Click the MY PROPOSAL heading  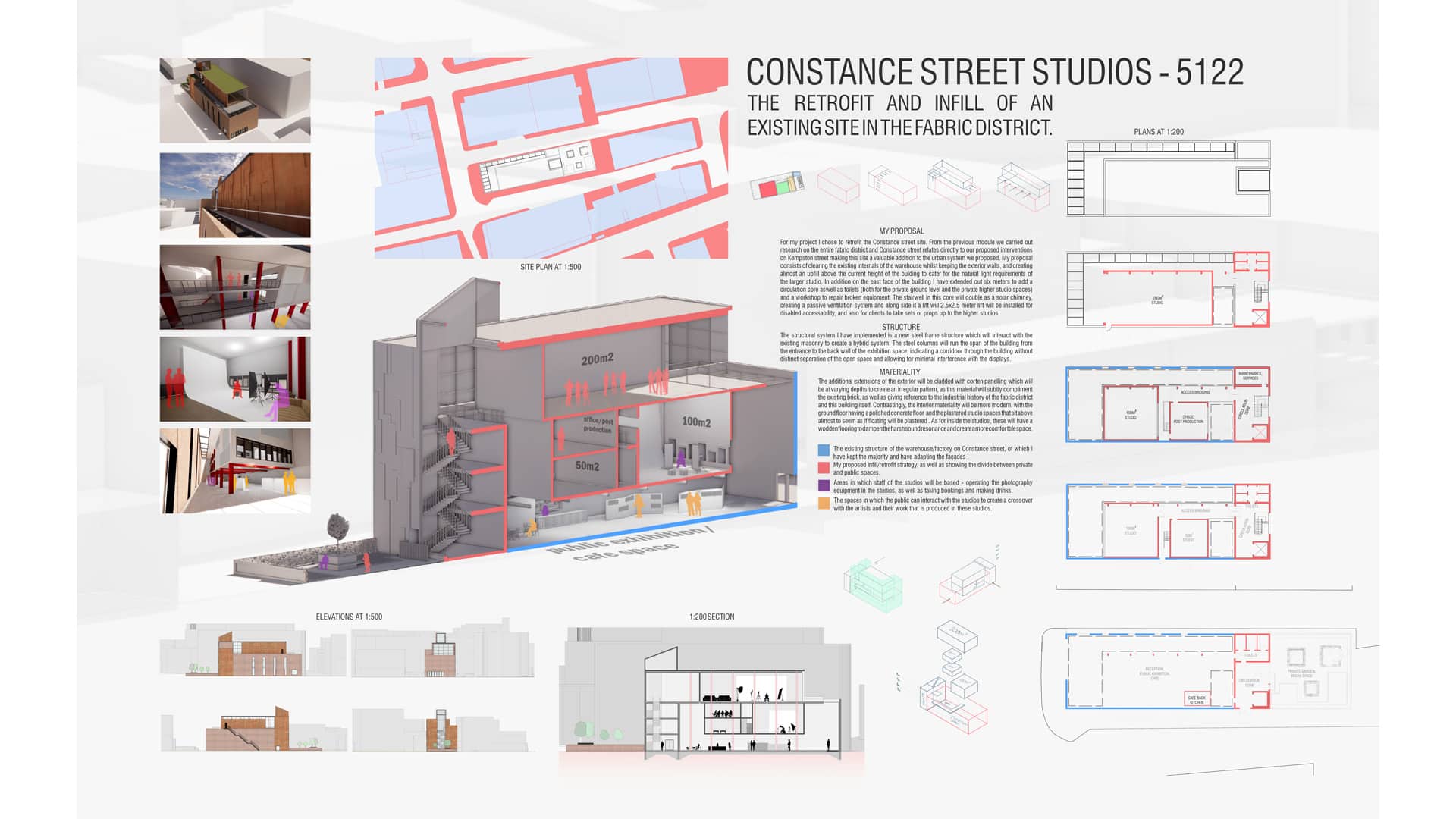pyautogui.click(x=901, y=231)
